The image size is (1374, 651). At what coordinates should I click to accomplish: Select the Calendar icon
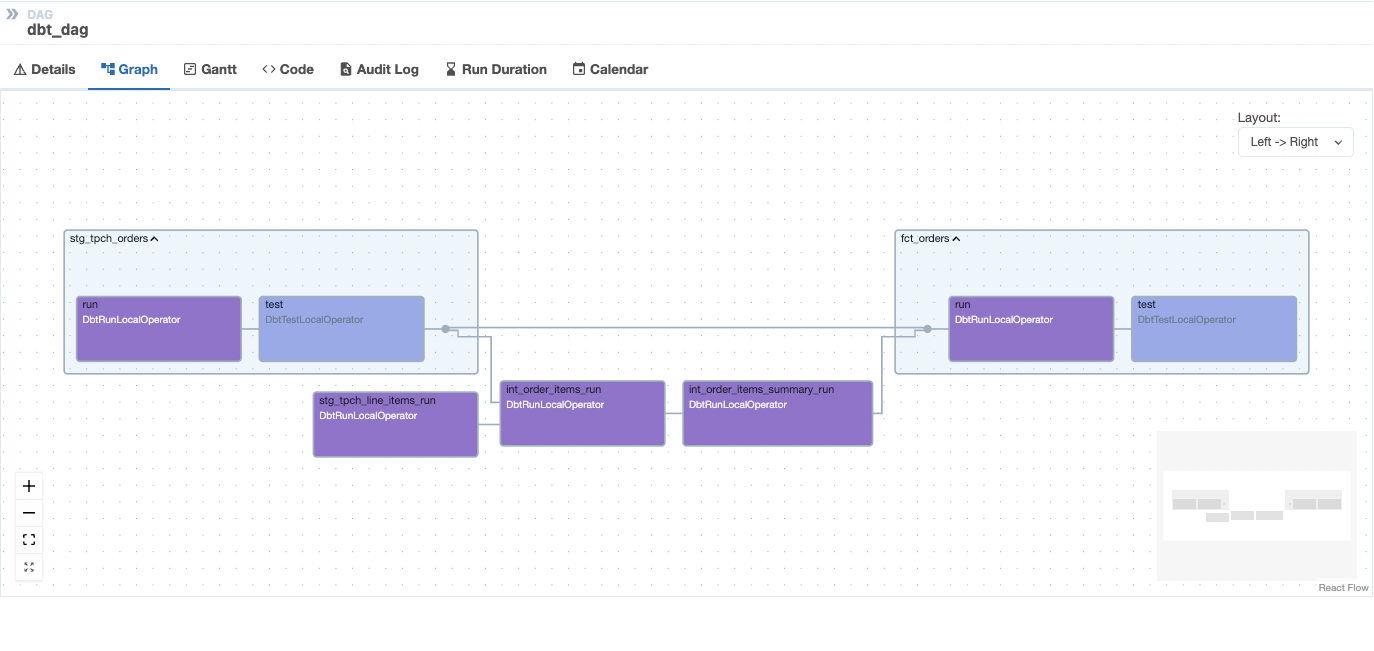tap(577, 68)
